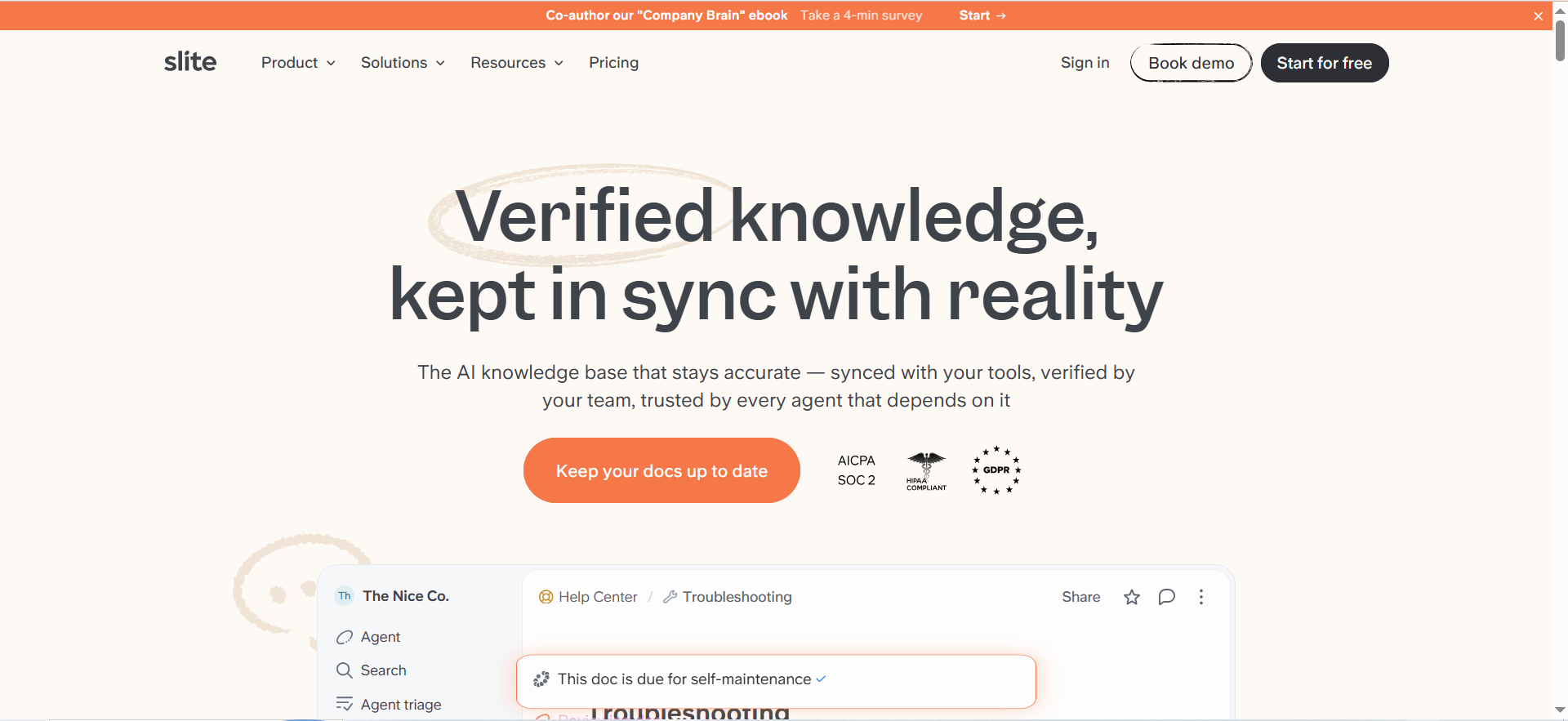Expand the Product dropdown menu
The height and width of the screenshot is (721, 1568).
298,63
